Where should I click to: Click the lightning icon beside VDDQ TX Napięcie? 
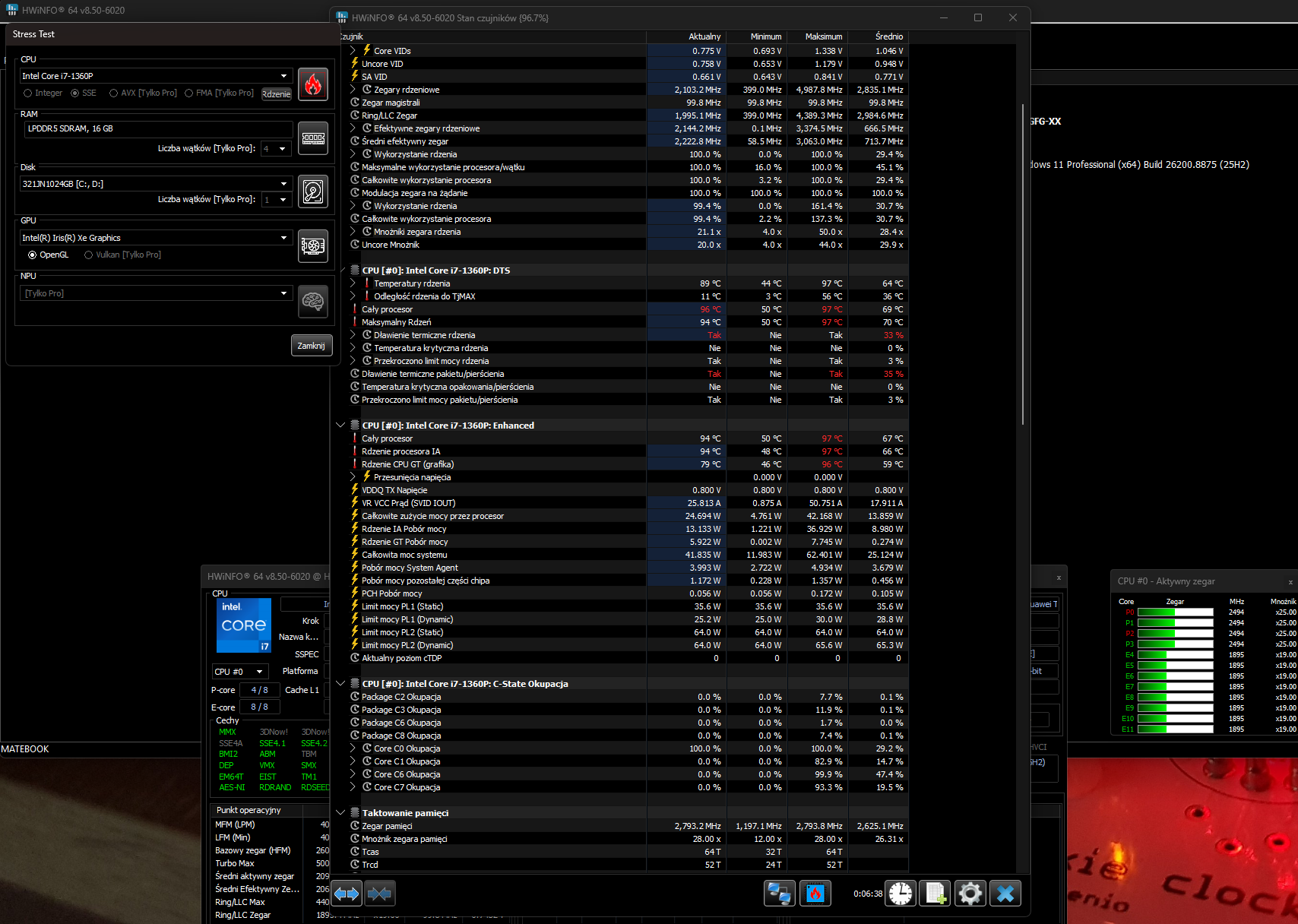pos(355,490)
